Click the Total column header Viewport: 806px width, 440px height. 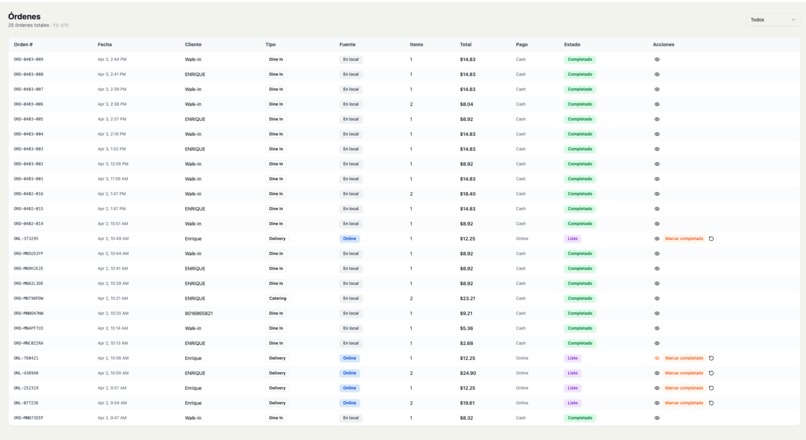[466, 45]
